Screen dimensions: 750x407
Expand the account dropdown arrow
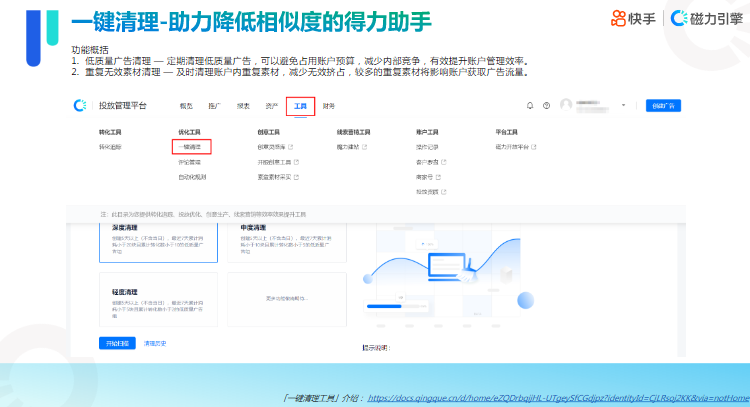(623, 105)
